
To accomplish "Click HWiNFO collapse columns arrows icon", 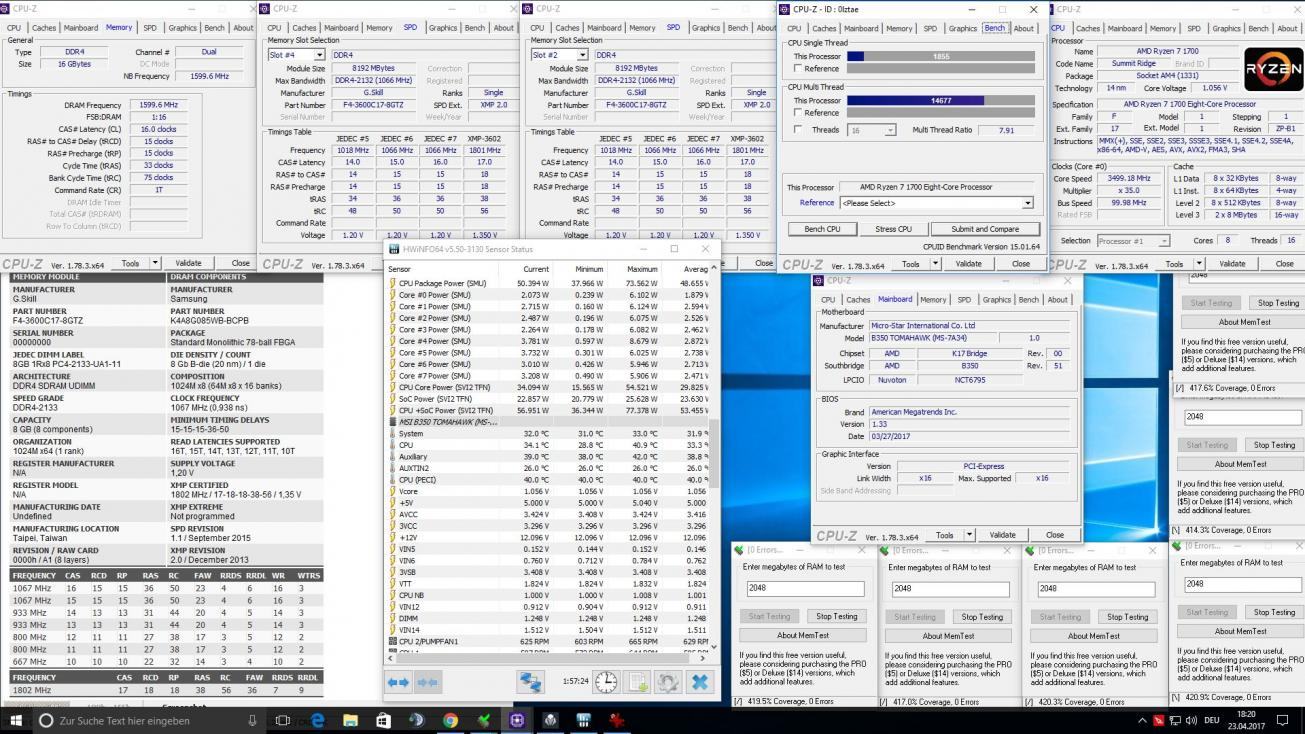I will point(428,682).
